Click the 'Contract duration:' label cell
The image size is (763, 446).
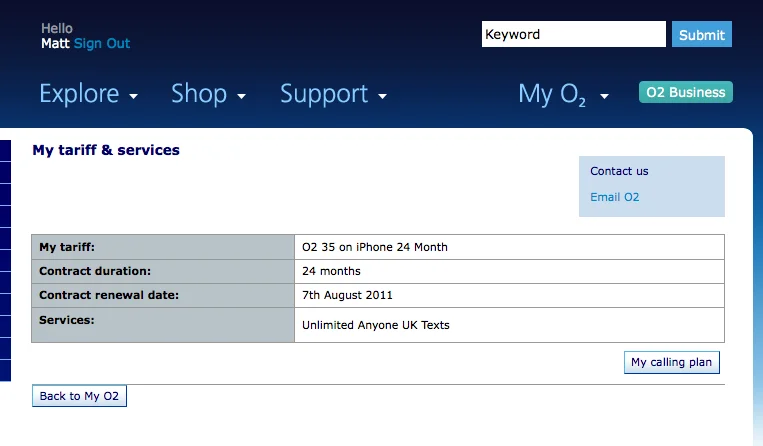[x=163, y=271]
